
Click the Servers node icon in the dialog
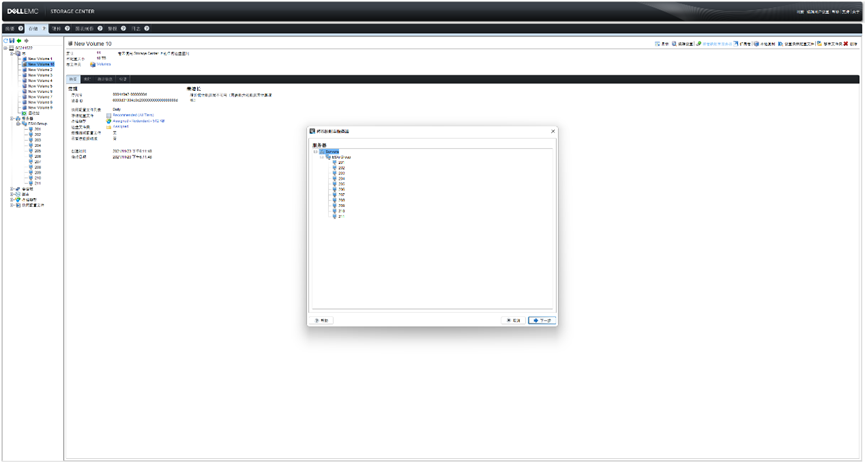322,152
